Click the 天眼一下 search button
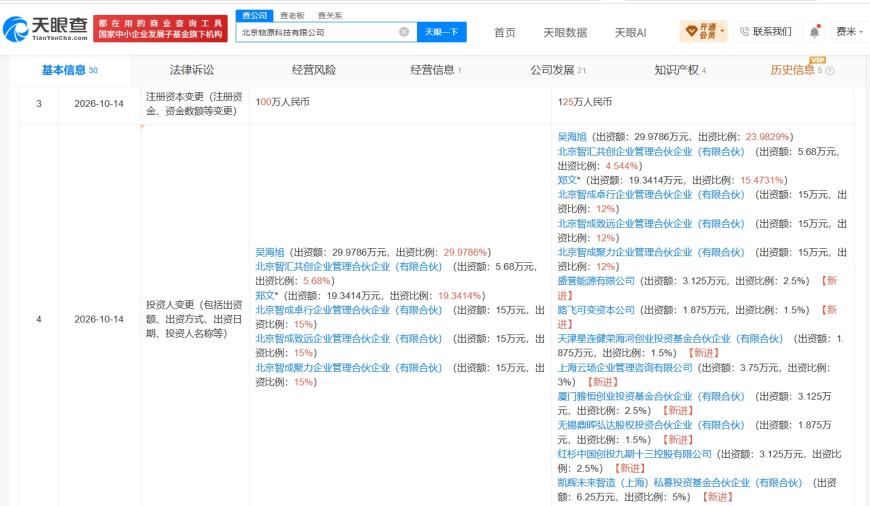 (x=442, y=32)
